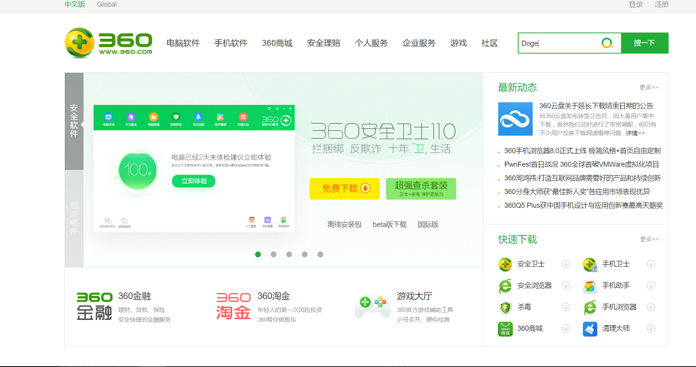
Task: Click the beta版下载 link
Action: pyautogui.click(x=389, y=225)
